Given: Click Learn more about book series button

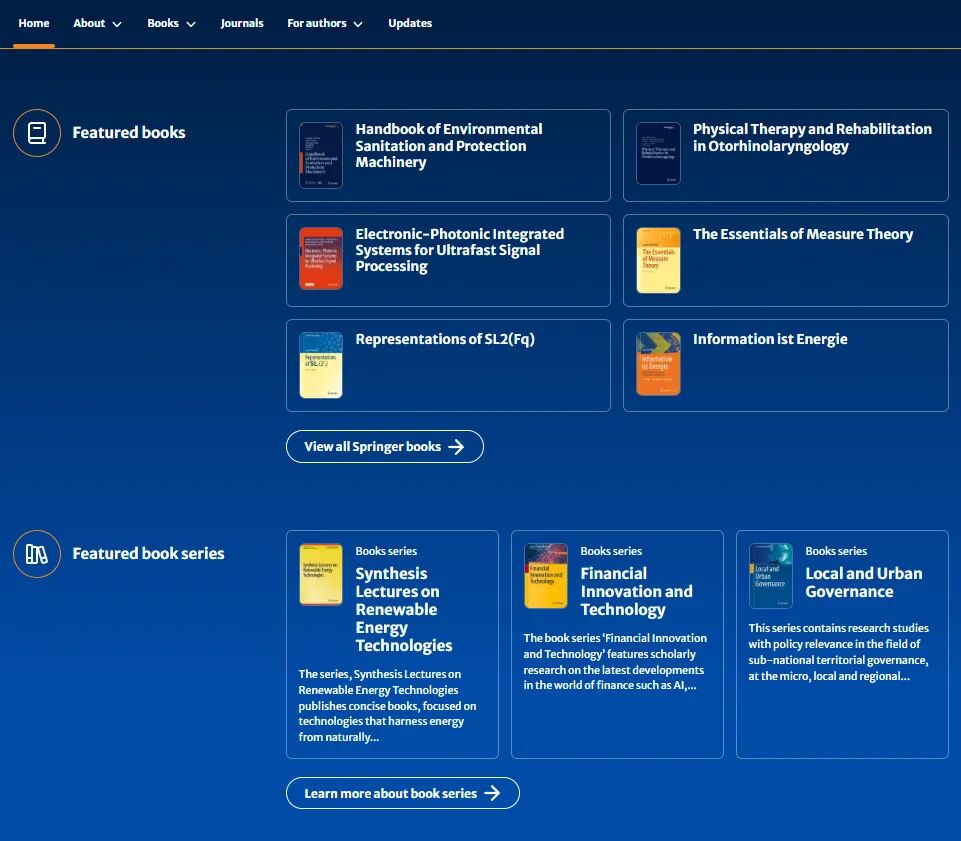Looking at the screenshot, I should click(x=403, y=793).
